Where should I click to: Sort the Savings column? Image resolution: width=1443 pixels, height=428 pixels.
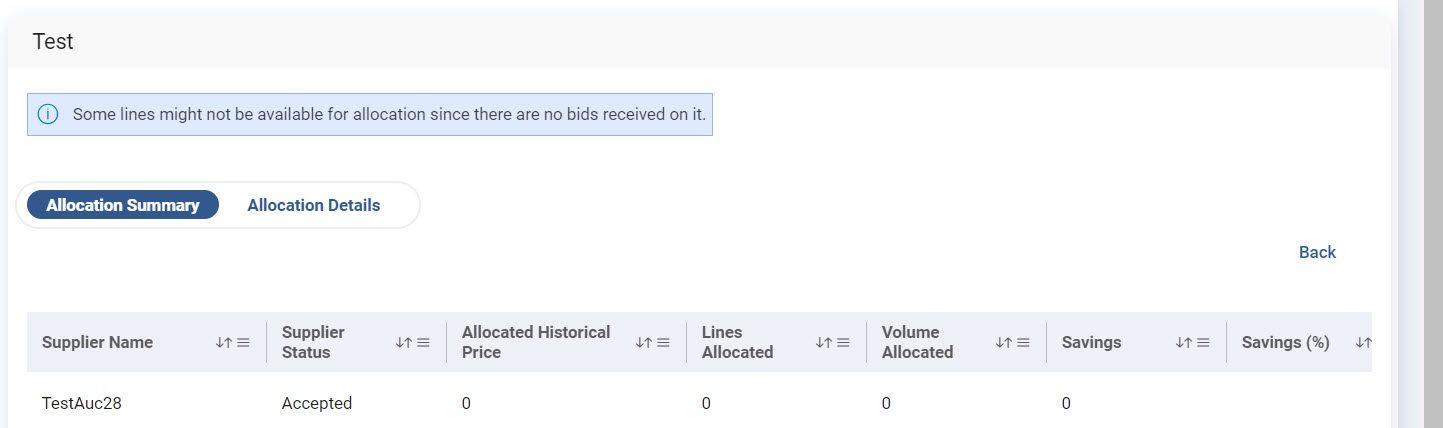tap(1183, 343)
